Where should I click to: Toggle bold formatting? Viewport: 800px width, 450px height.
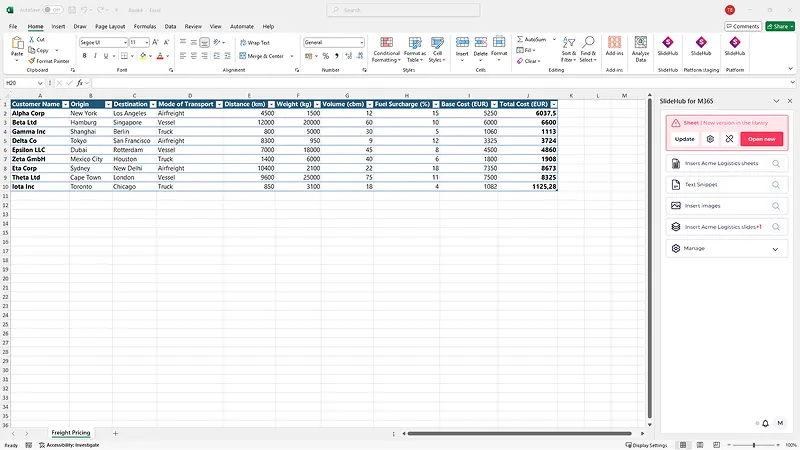[x=84, y=56]
